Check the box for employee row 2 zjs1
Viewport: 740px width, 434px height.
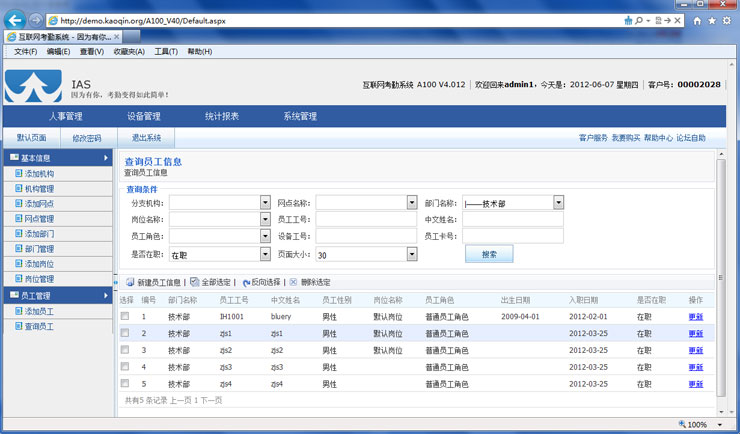125,333
